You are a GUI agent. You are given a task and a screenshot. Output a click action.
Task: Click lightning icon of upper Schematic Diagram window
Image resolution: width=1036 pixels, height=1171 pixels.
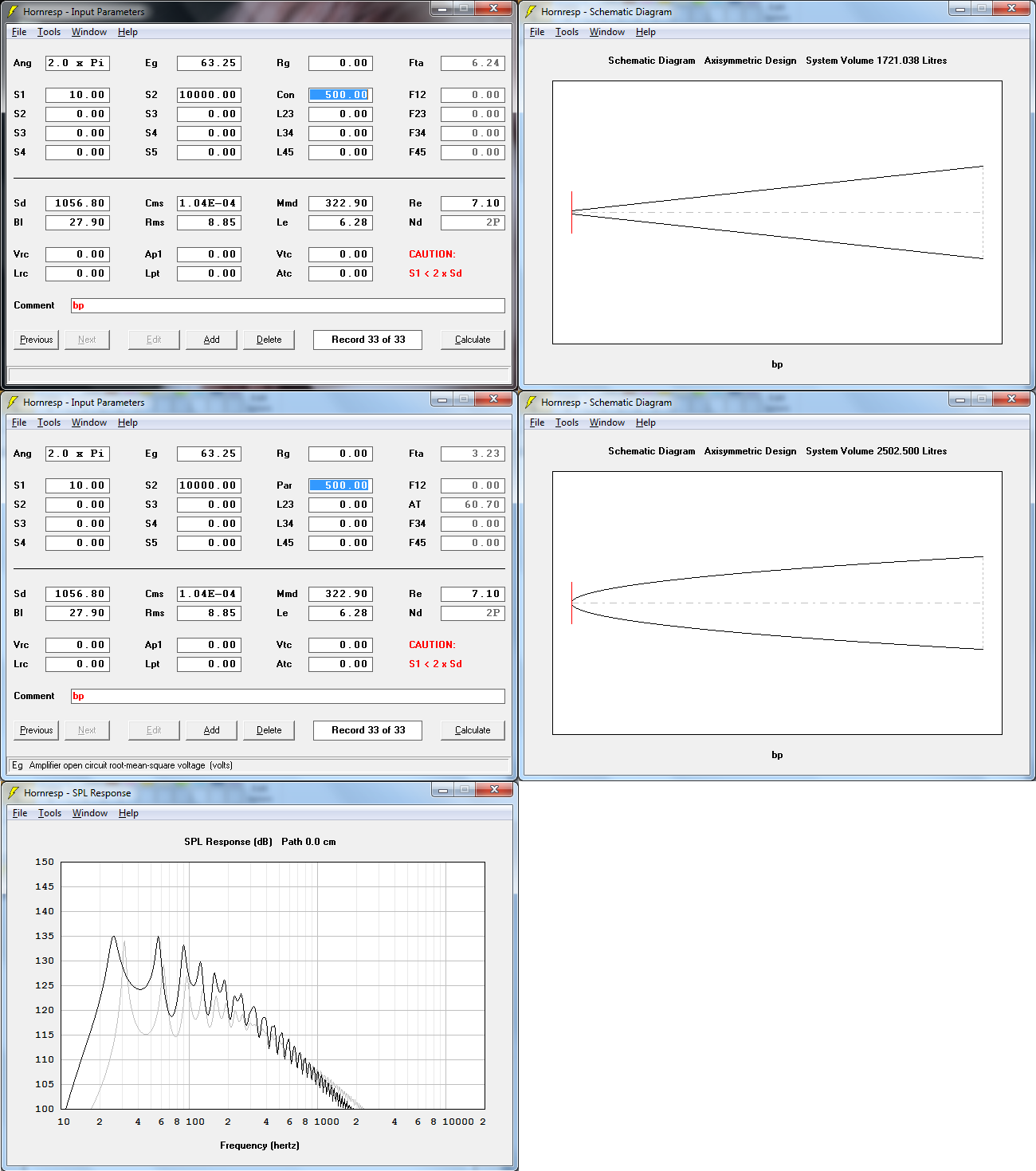(x=531, y=11)
